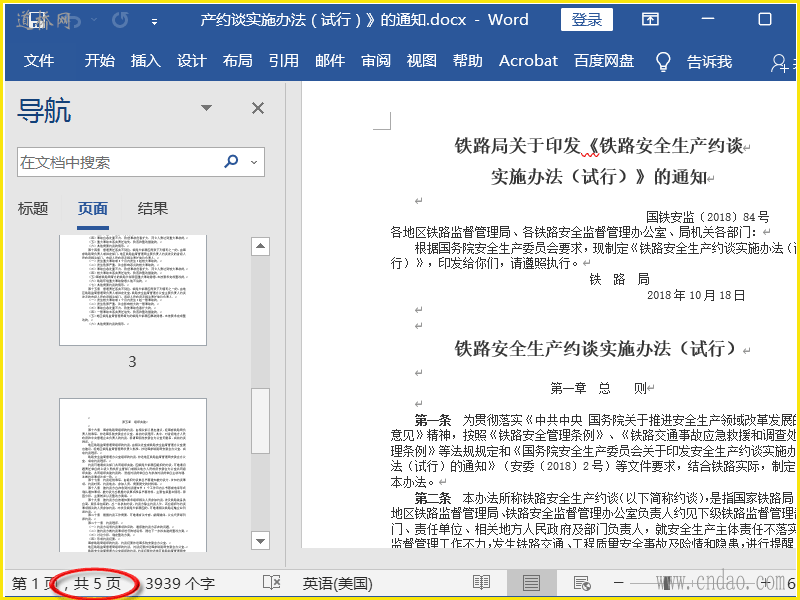
Task: Select the page 4 thumbnail
Action: coord(133,474)
